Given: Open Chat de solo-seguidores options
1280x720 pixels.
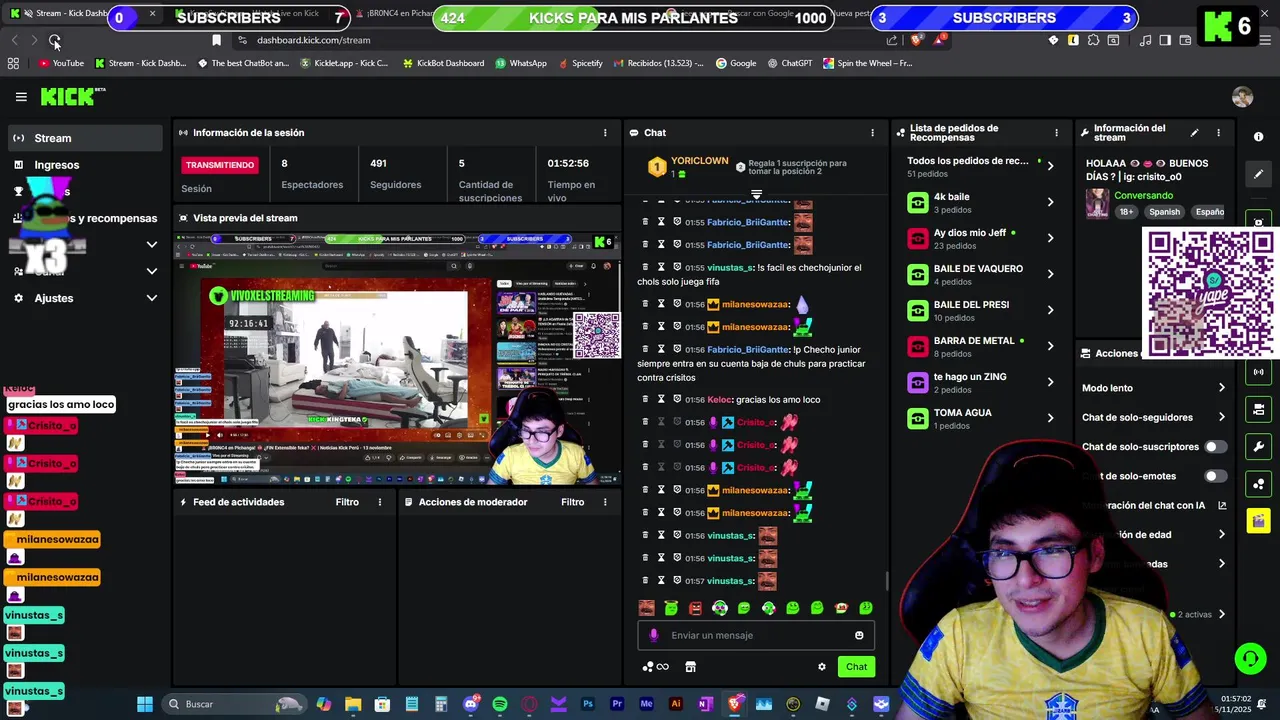Looking at the screenshot, I should [x=1221, y=417].
